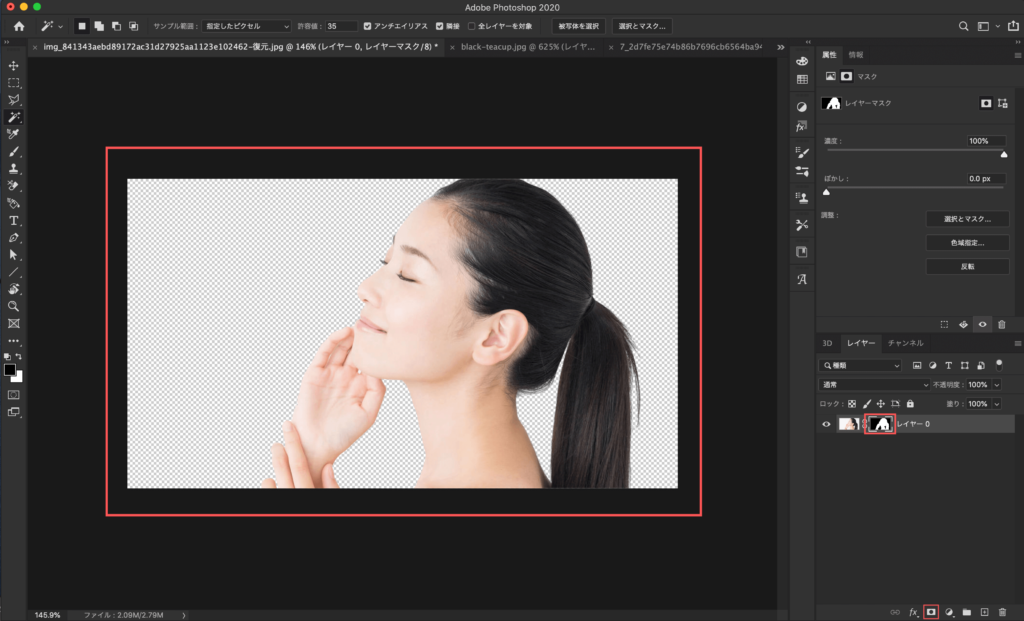Viewport: 1024px width, 621px height.
Task: Click the Home button in options bar
Action: click(x=19, y=26)
